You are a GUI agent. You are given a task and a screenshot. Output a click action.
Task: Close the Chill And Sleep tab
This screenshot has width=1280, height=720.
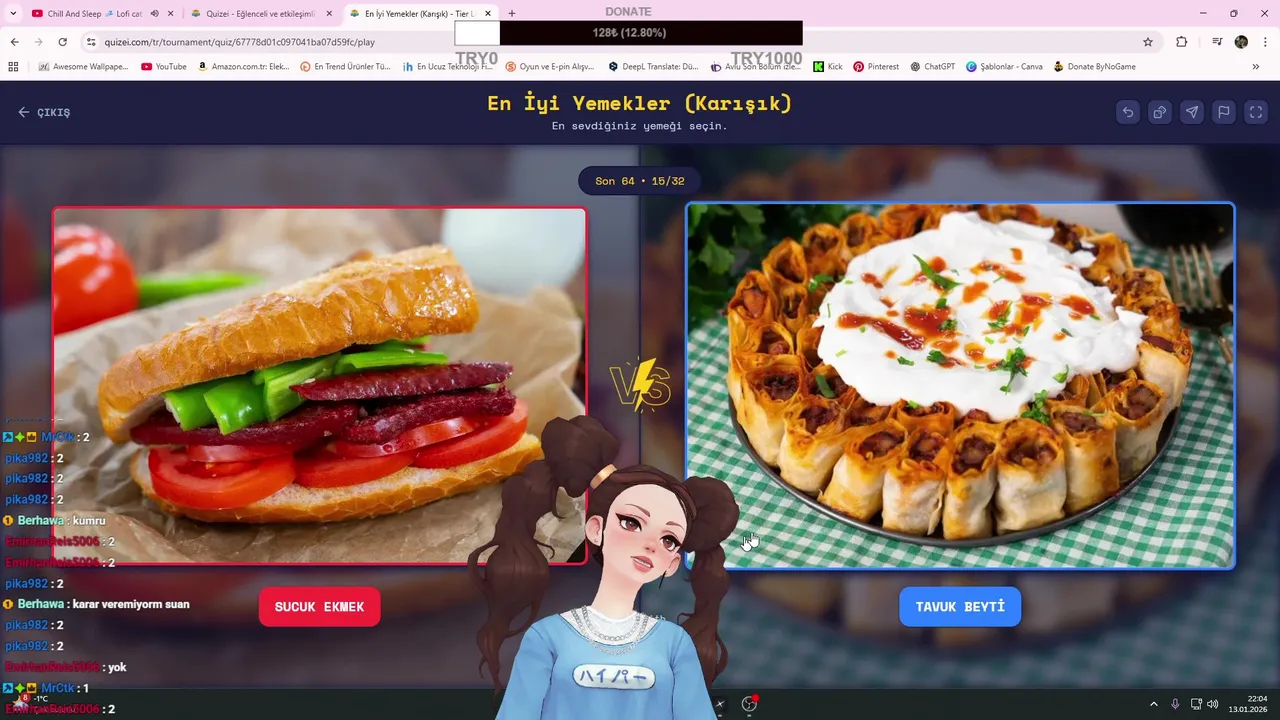(x=170, y=14)
